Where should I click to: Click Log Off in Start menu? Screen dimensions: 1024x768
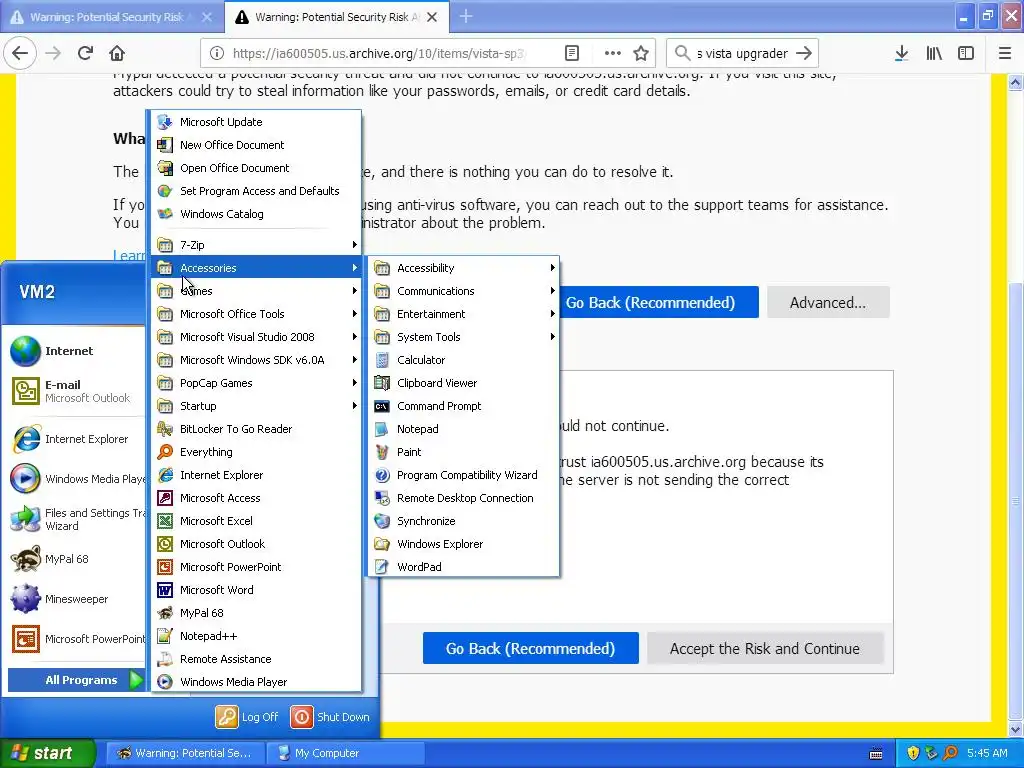point(247,716)
